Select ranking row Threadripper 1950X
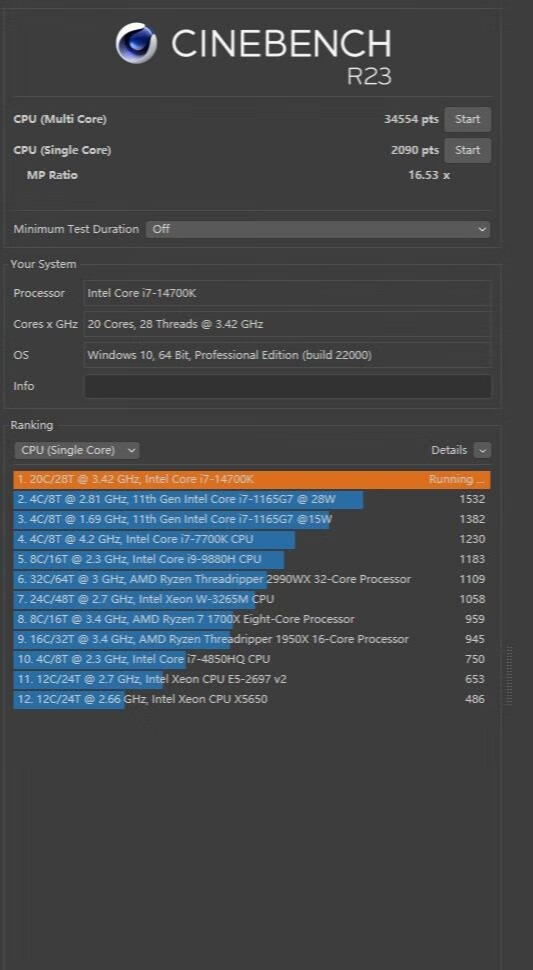This screenshot has height=970, width=533. (x=252, y=639)
